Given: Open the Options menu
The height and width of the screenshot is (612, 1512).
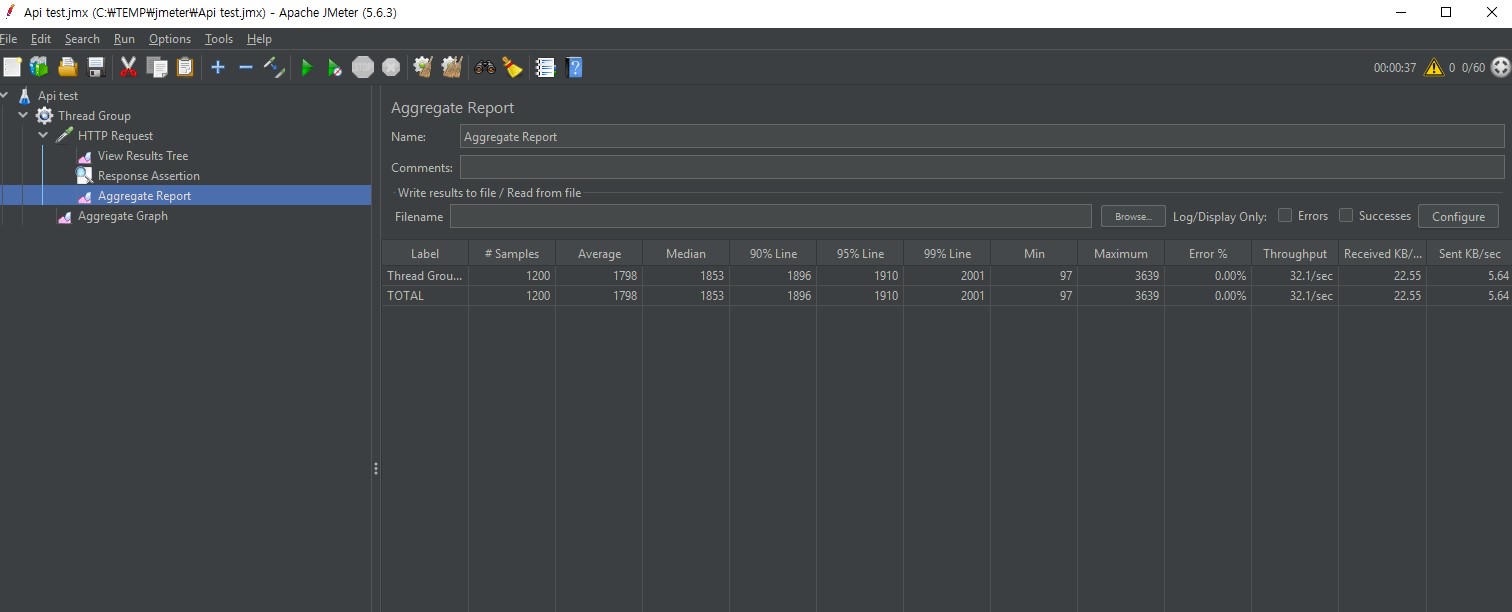Looking at the screenshot, I should coord(169,39).
